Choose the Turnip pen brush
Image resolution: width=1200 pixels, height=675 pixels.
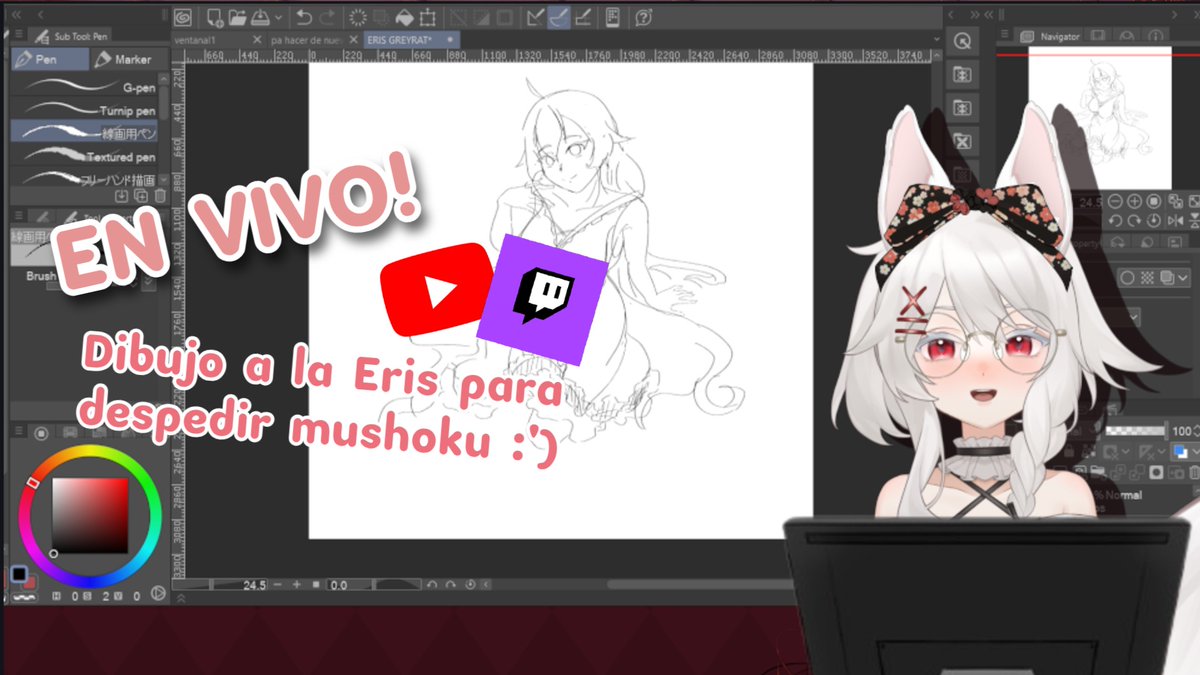click(85, 110)
